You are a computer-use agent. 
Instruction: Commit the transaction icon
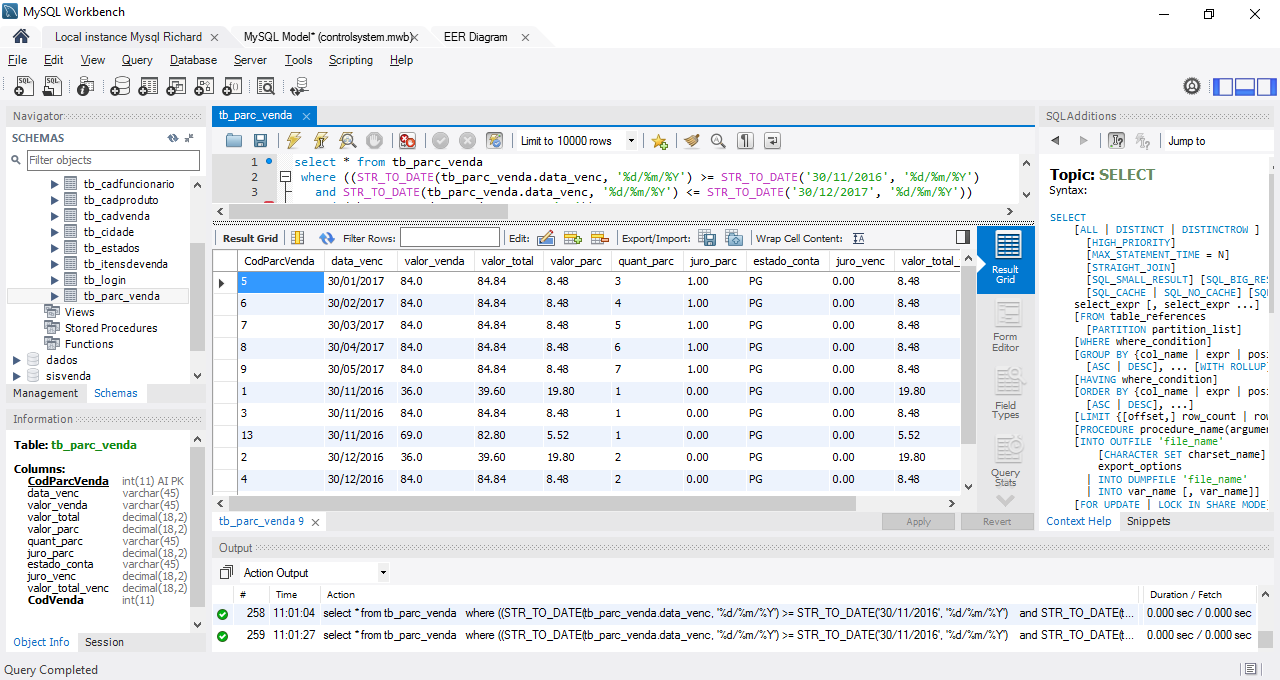pyautogui.click(x=441, y=141)
